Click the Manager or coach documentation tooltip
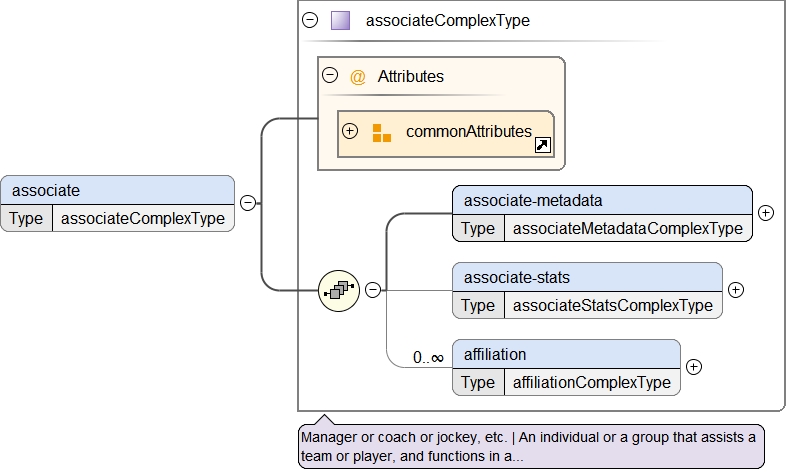 pyautogui.click(x=530, y=447)
